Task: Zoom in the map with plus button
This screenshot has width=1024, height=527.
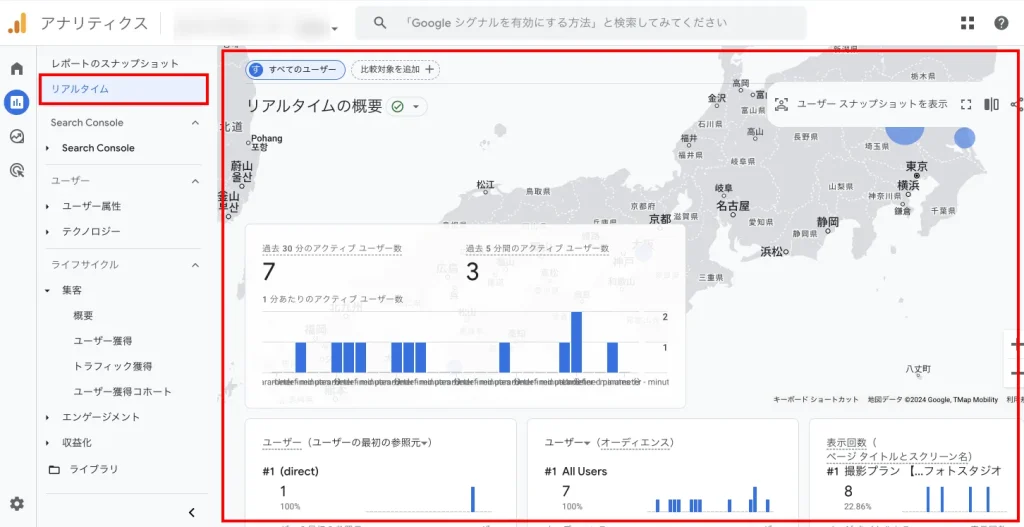Action: click(x=1015, y=345)
